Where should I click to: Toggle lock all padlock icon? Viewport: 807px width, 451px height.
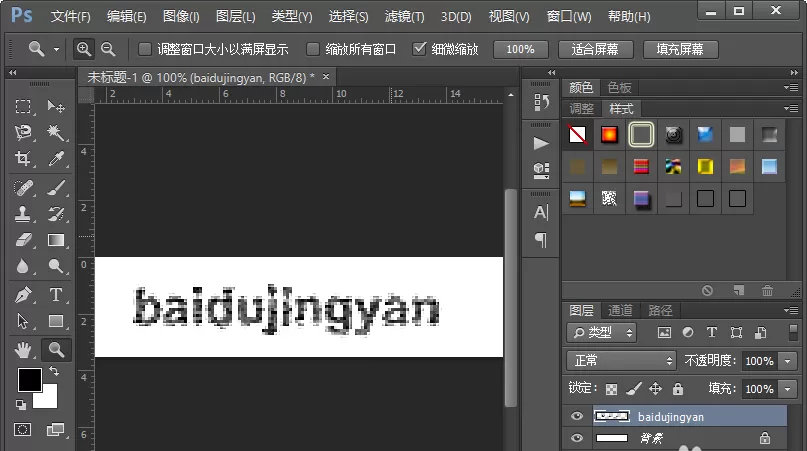(678, 389)
